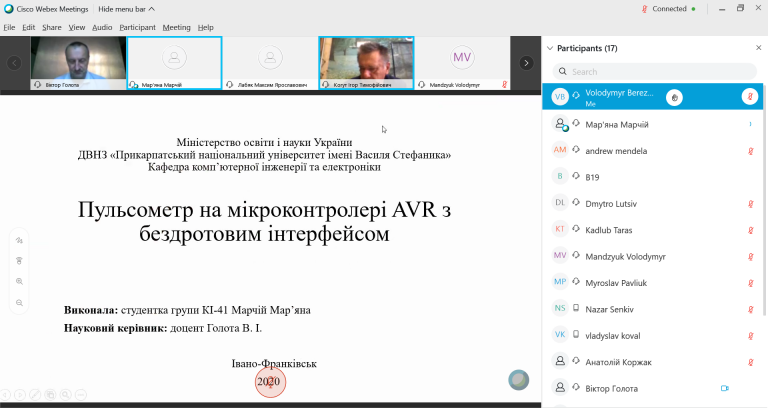Open the Meeting menu
Image resolution: width=768 pixels, height=408 pixels.
click(x=176, y=27)
